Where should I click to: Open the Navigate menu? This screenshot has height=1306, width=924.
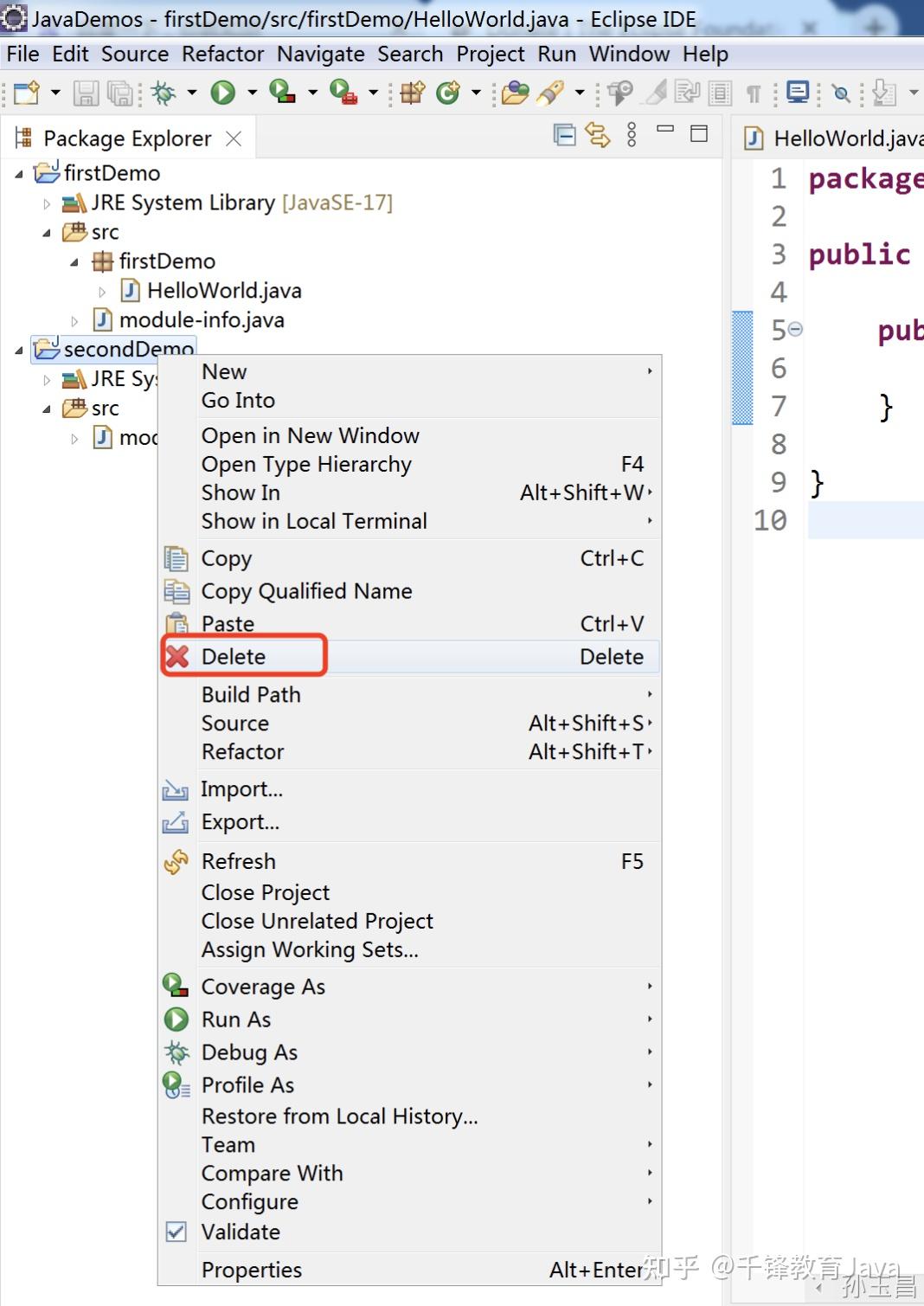tap(321, 54)
